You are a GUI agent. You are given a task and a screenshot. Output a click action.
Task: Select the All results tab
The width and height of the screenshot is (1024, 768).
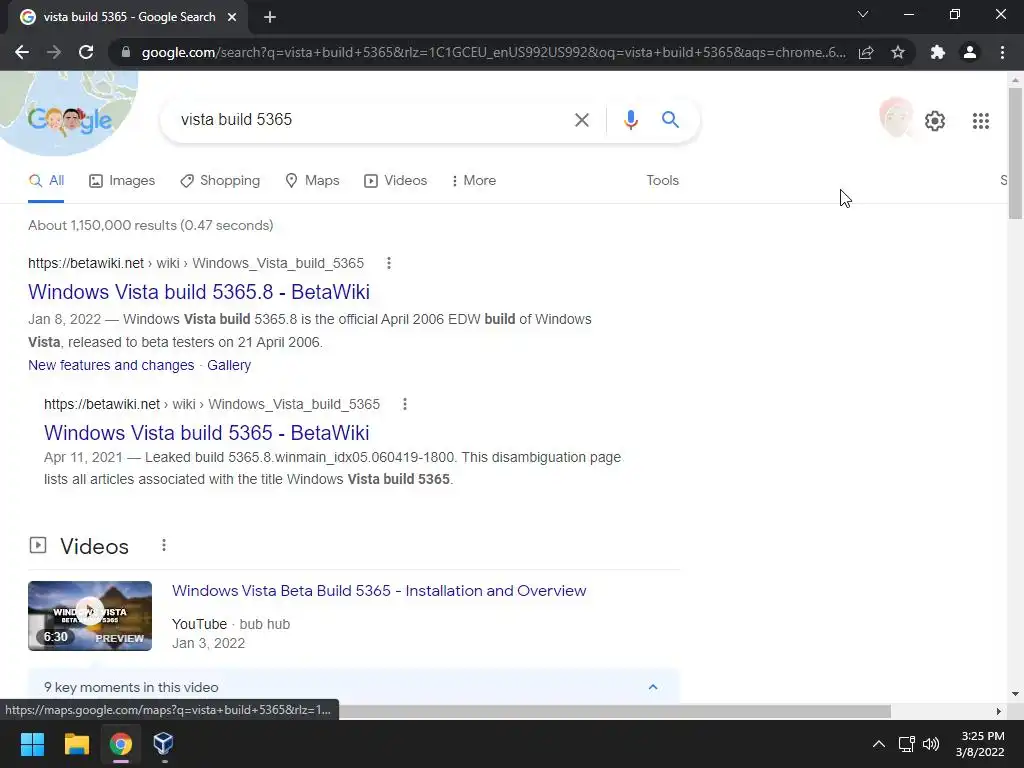click(x=46, y=181)
